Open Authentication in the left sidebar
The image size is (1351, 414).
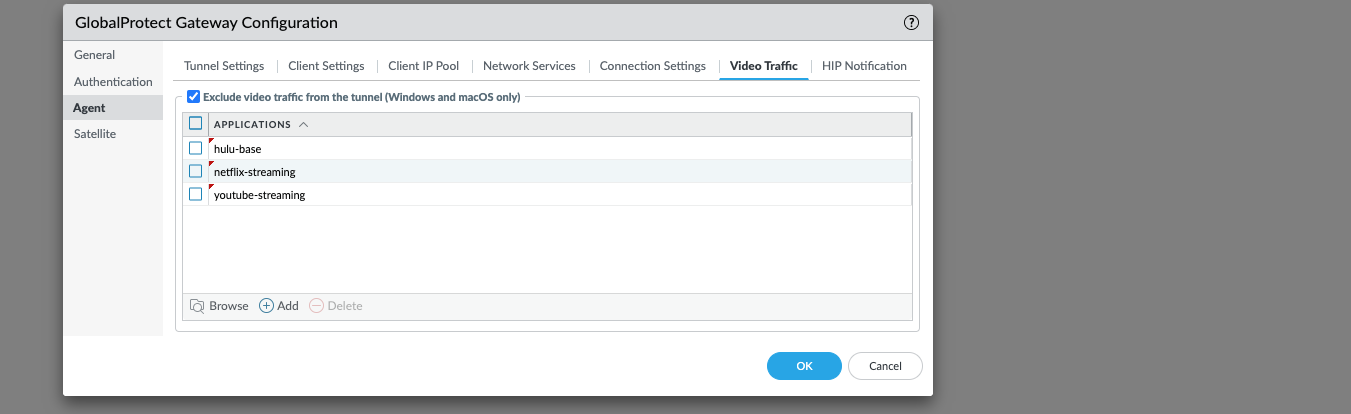click(113, 82)
